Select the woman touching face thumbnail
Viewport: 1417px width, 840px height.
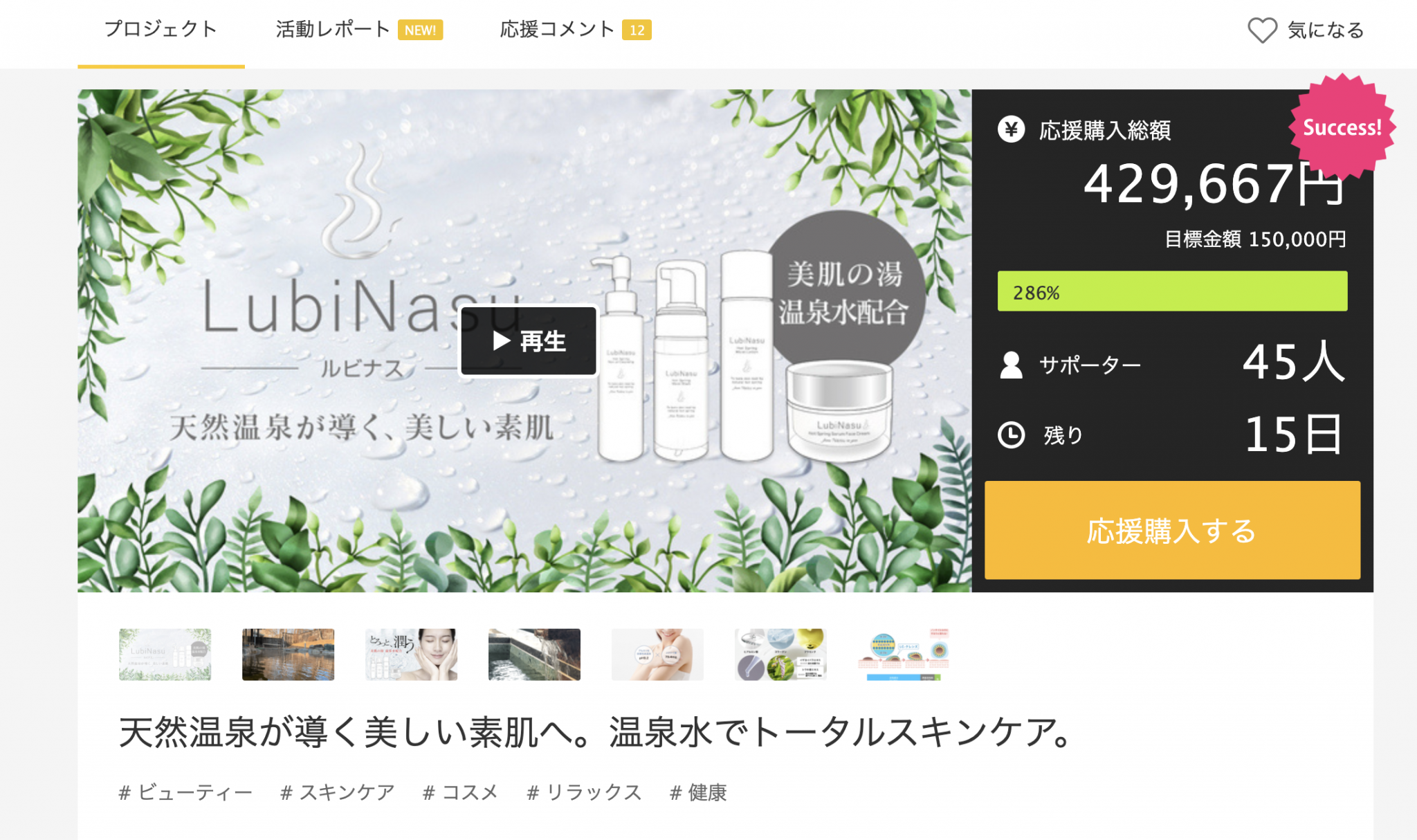(x=411, y=655)
